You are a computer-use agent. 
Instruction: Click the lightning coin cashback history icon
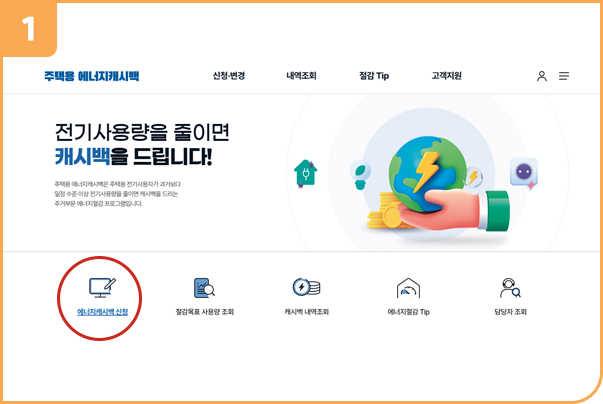pyautogui.click(x=306, y=287)
